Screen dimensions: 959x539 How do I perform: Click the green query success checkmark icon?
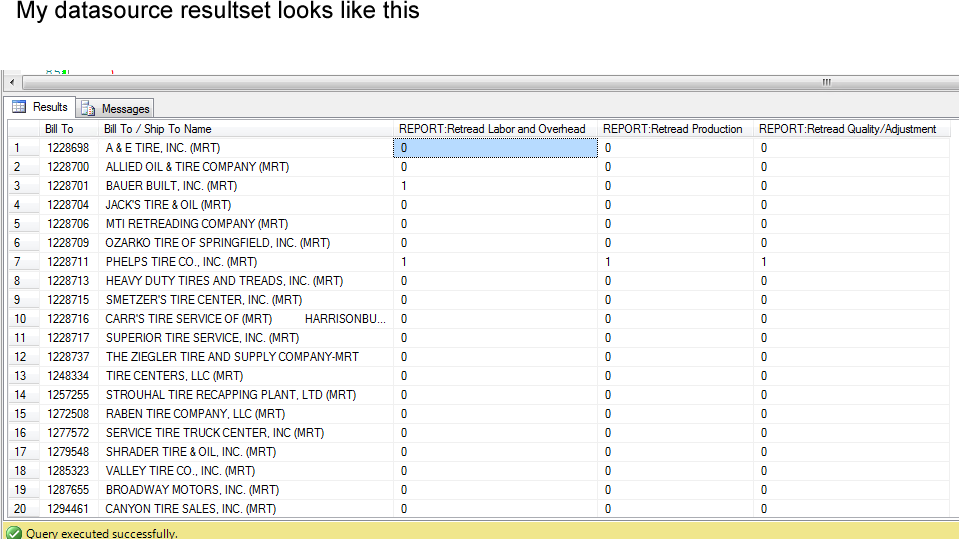[14, 533]
